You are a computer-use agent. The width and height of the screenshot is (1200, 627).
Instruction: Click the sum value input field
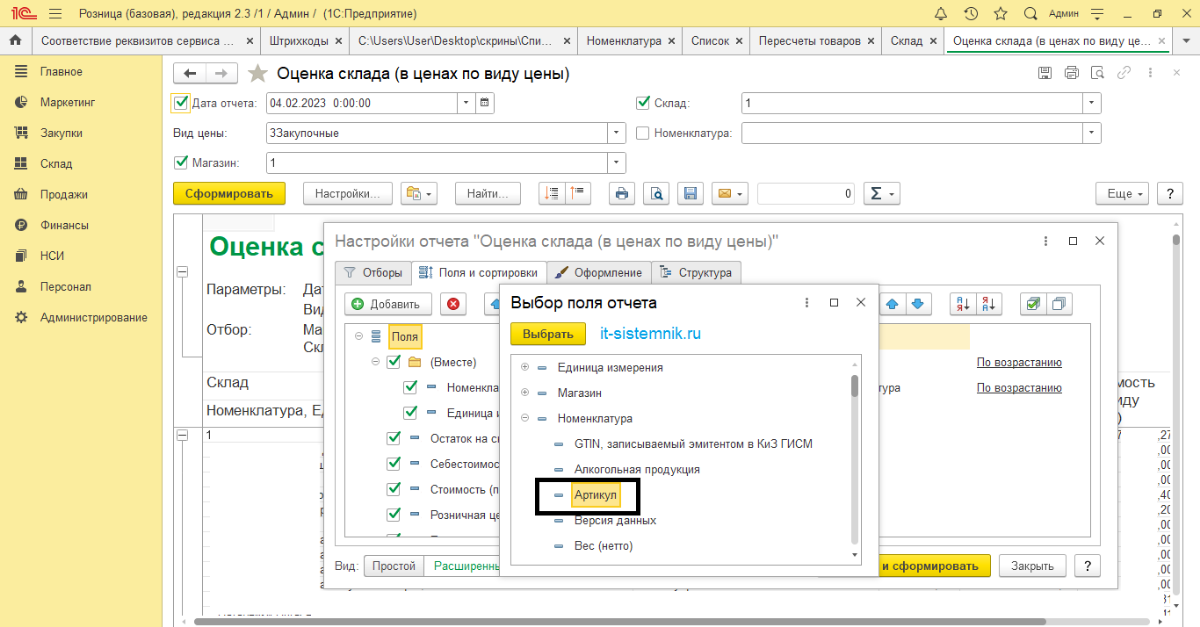pos(806,194)
